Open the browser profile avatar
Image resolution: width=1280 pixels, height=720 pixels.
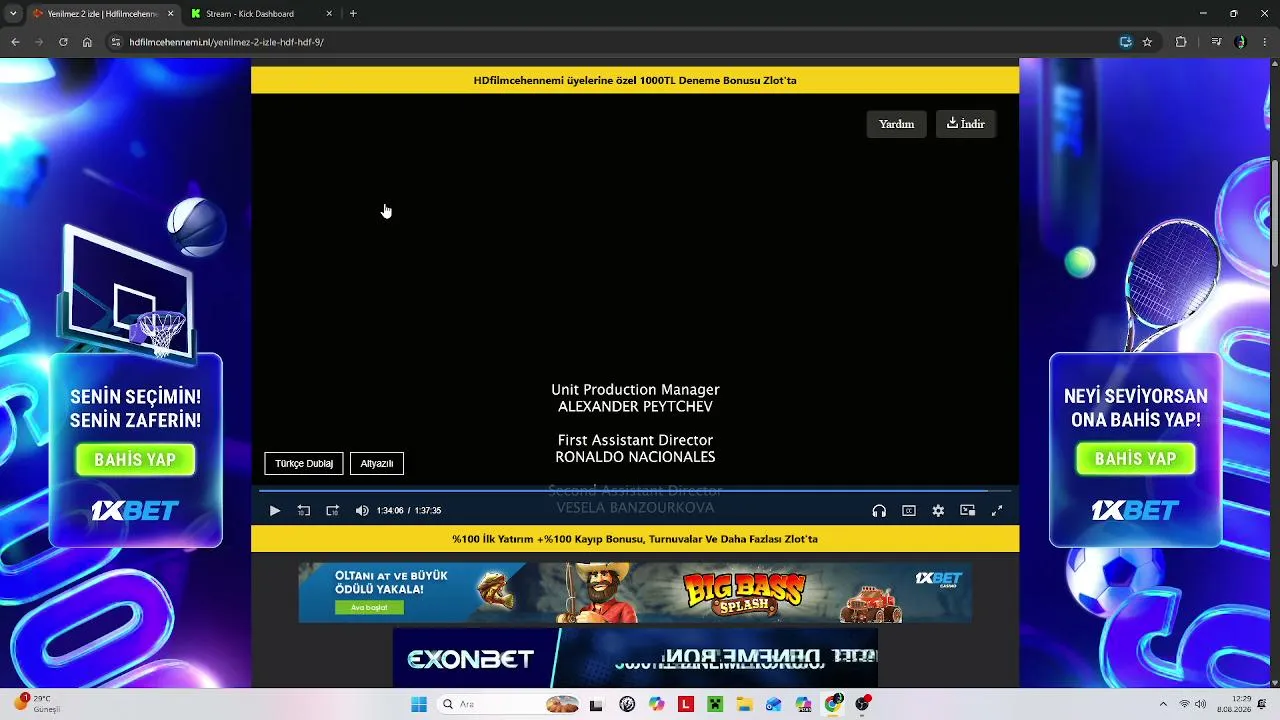[1240, 42]
